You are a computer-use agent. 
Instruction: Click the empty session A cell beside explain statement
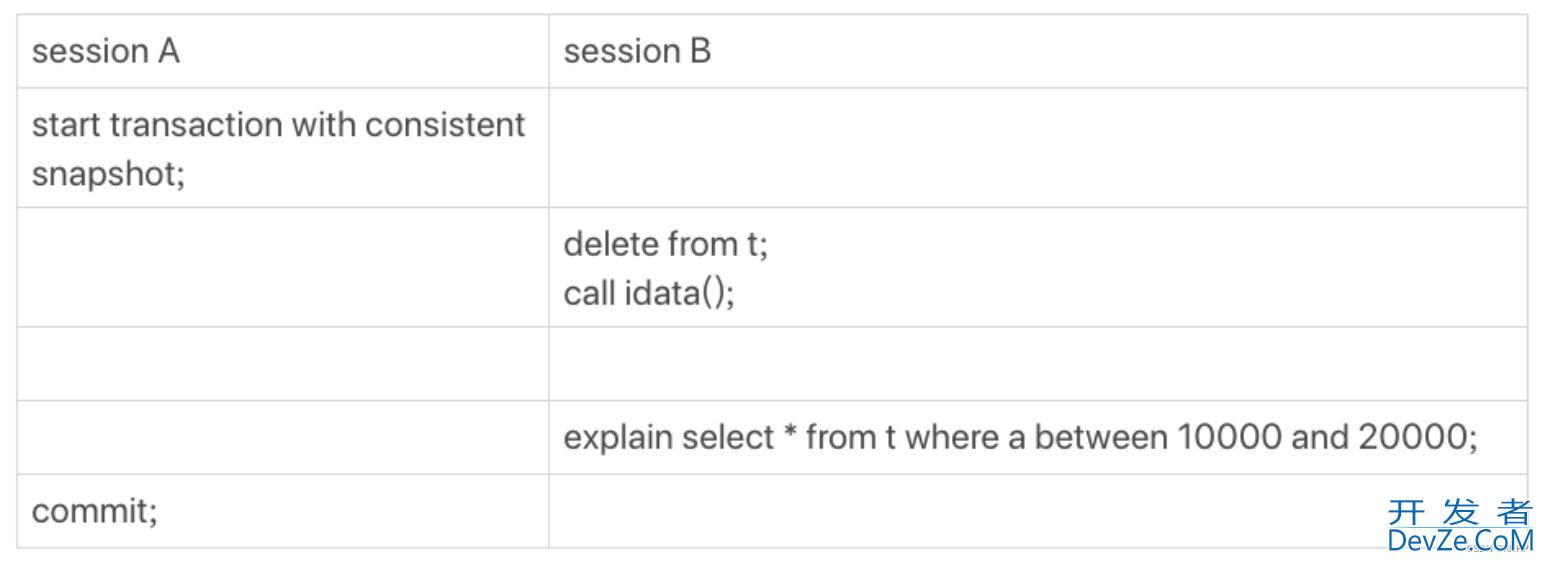[282, 437]
